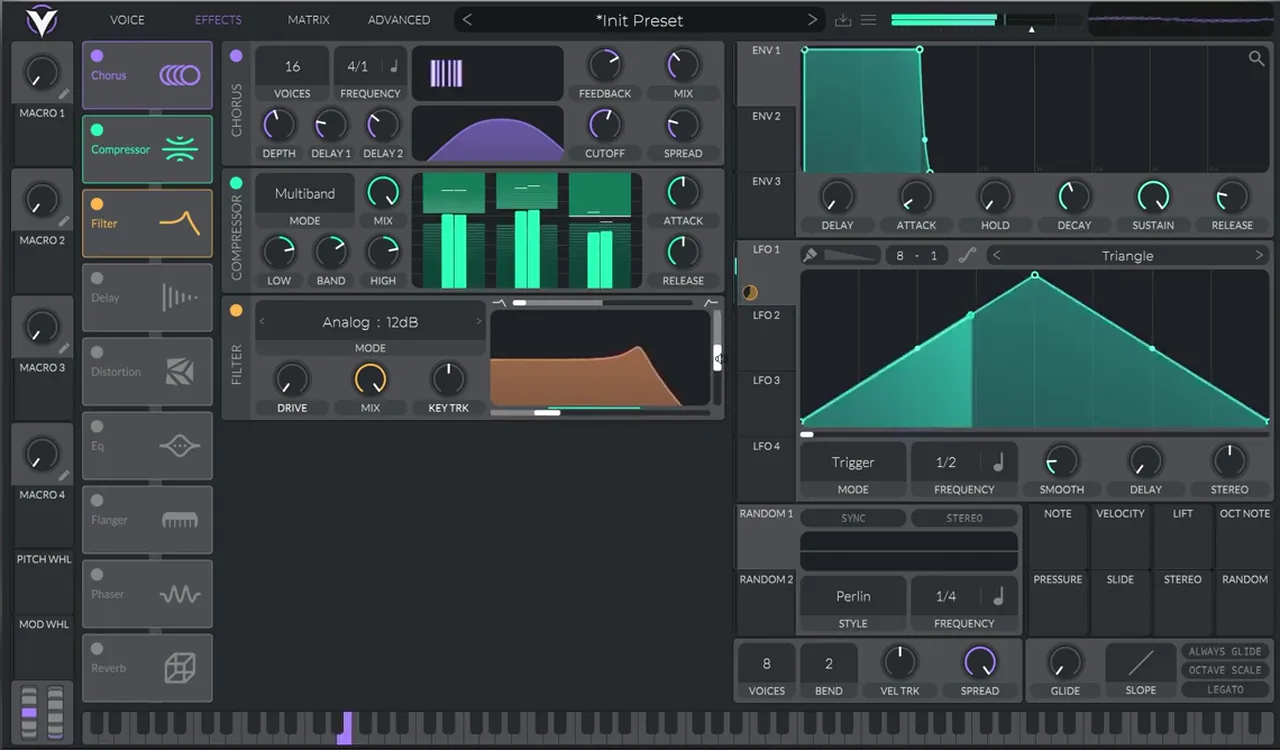Open the Random Perlin style selector
Screen dimensions: 1280x750
coord(853,596)
